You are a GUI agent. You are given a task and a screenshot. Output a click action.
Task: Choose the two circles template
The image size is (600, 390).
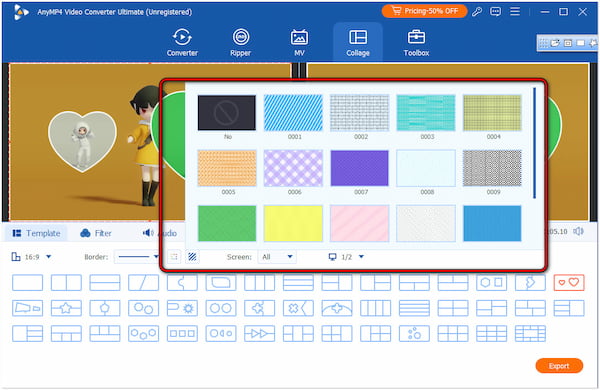coord(221,308)
